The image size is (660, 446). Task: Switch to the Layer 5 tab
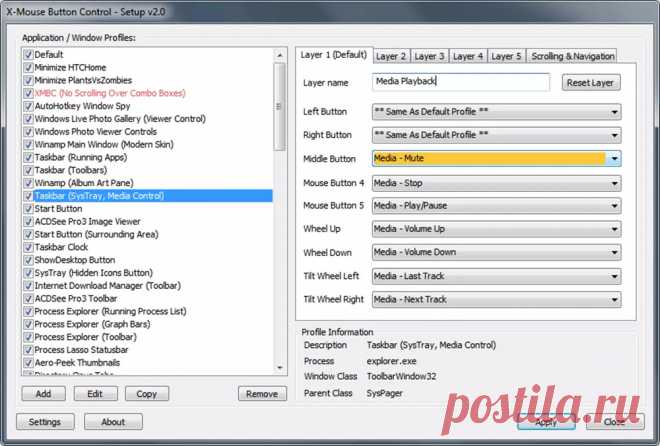tap(507, 56)
